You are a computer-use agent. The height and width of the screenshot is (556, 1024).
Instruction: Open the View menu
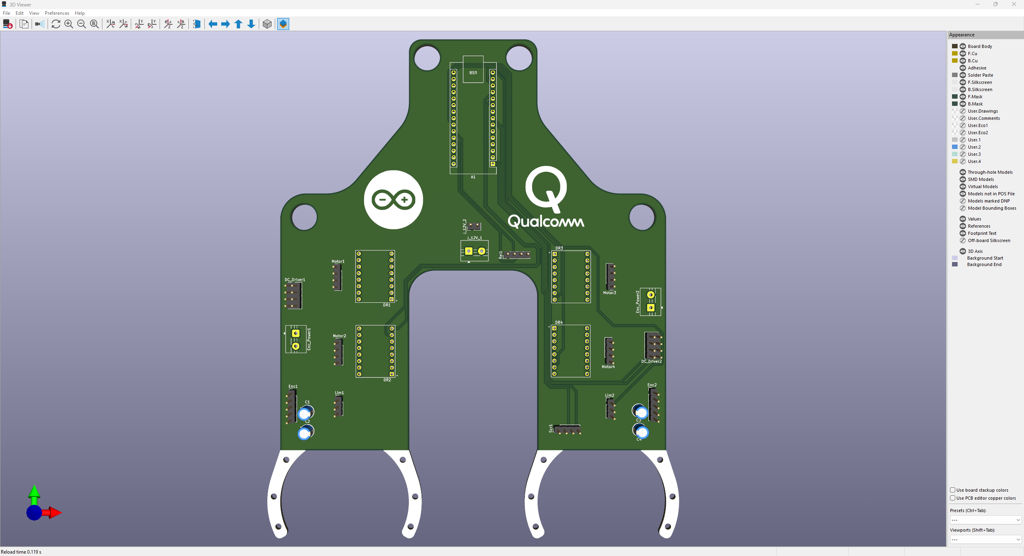coord(34,13)
